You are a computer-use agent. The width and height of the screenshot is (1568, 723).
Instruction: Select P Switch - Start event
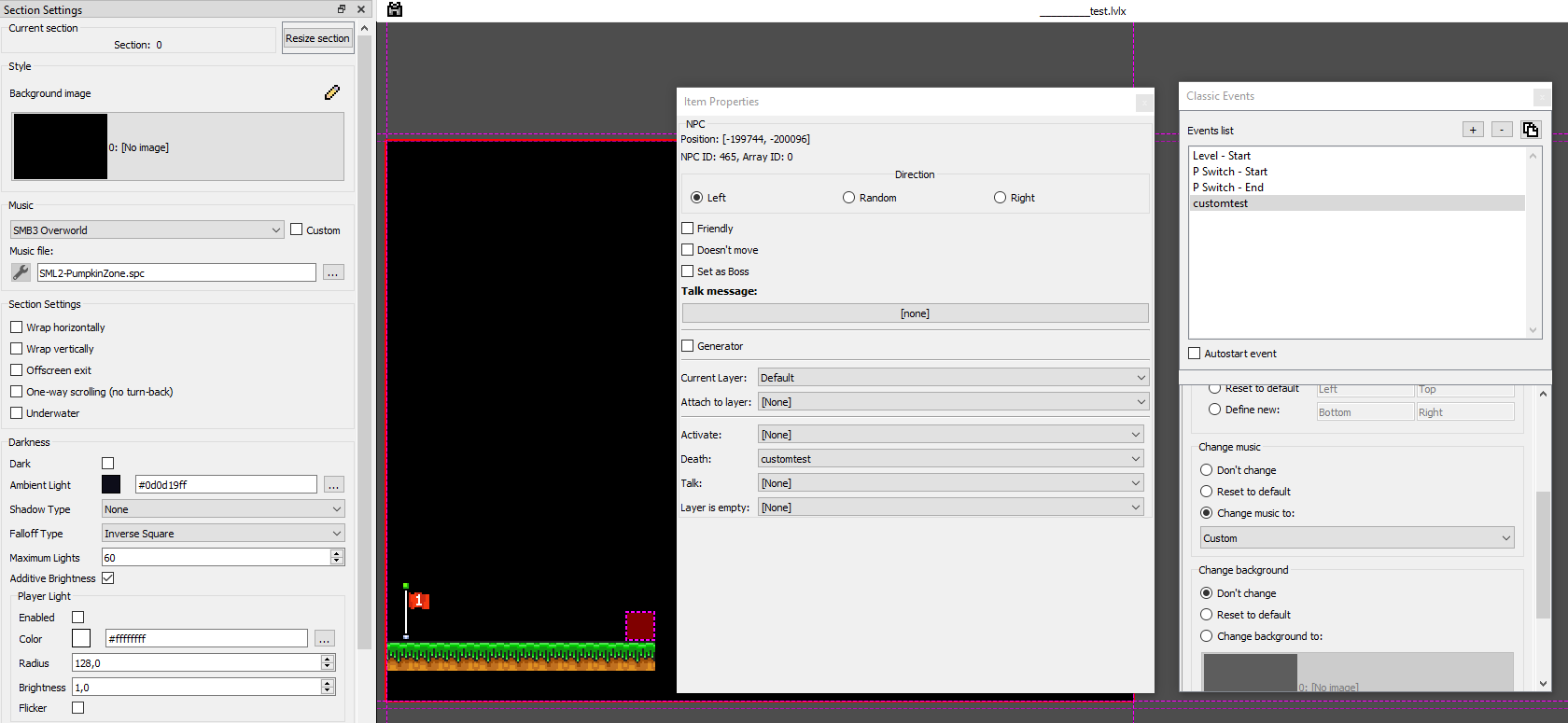(x=1357, y=172)
